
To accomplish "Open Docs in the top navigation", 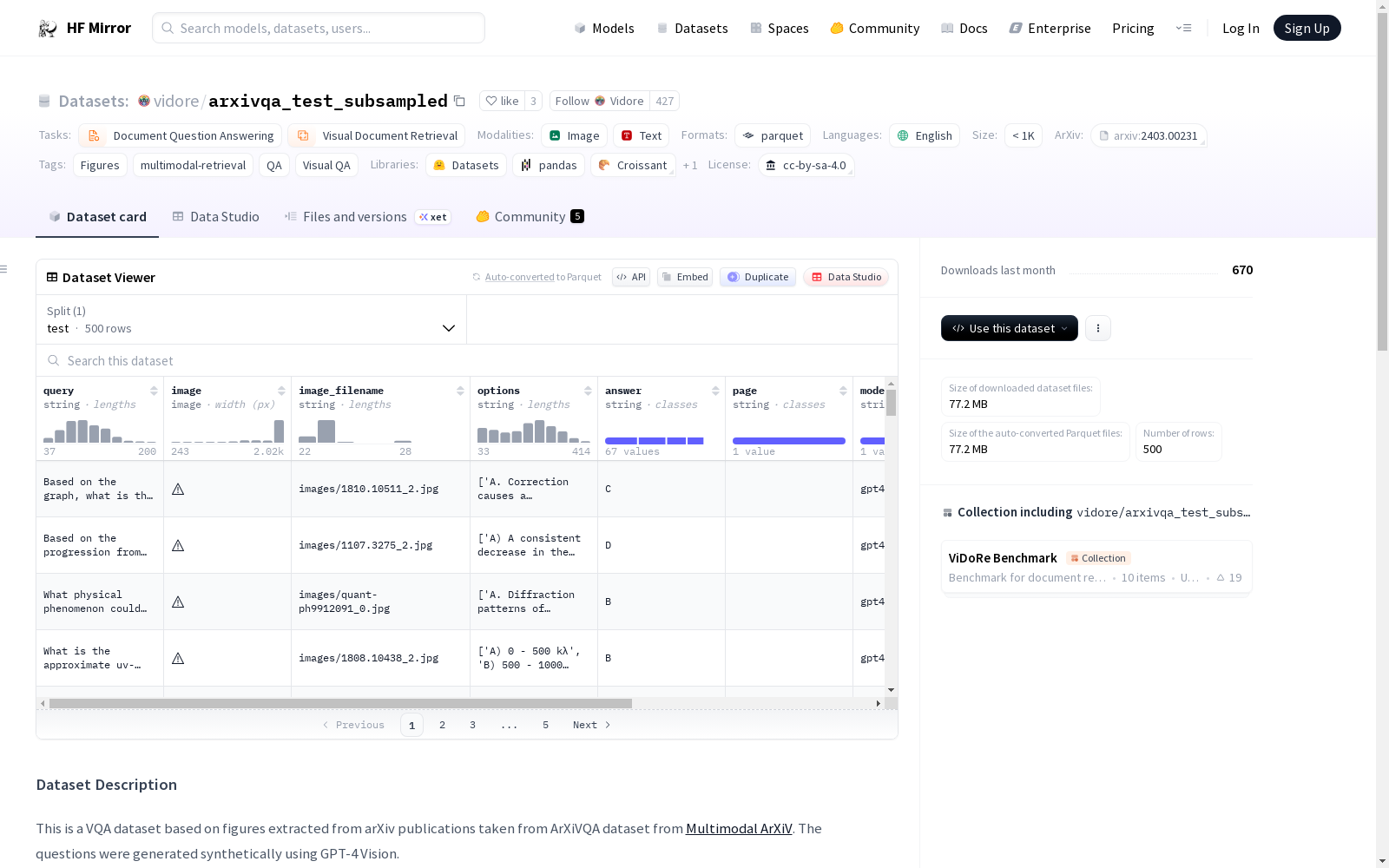I will [964, 29].
